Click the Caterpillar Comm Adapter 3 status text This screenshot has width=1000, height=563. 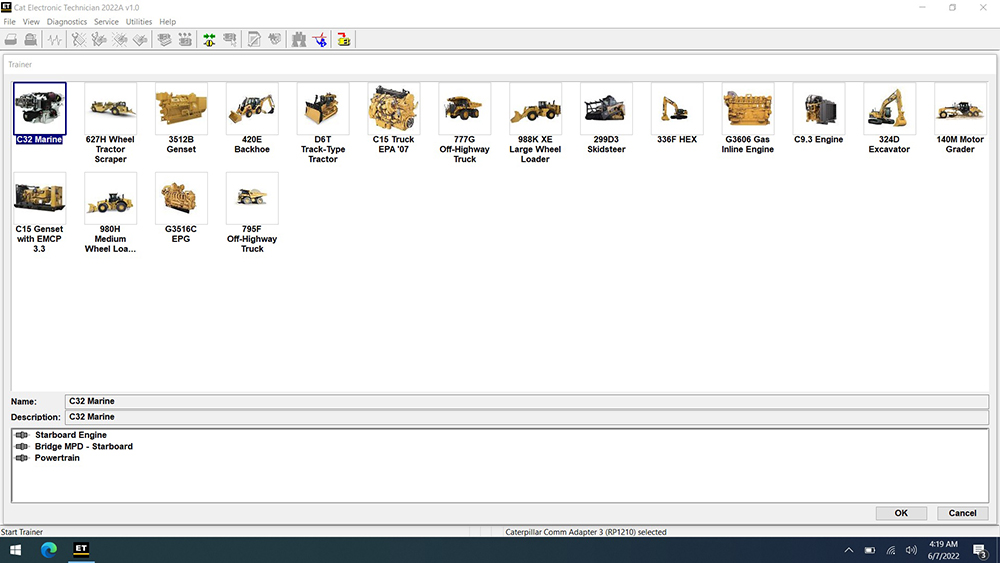(585, 532)
